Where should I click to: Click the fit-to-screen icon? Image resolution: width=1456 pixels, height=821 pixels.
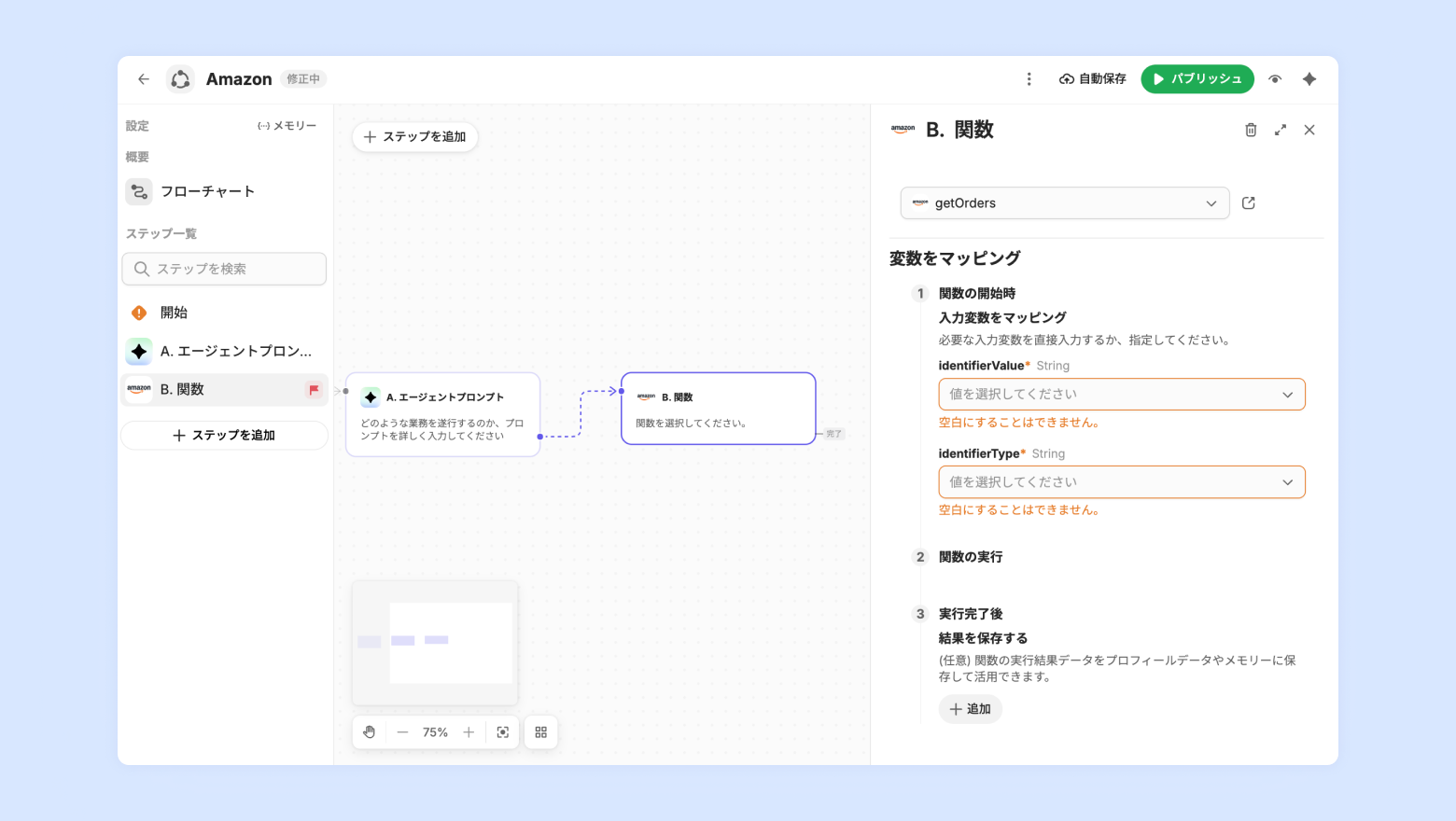pyautogui.click(x=503, y=732)
